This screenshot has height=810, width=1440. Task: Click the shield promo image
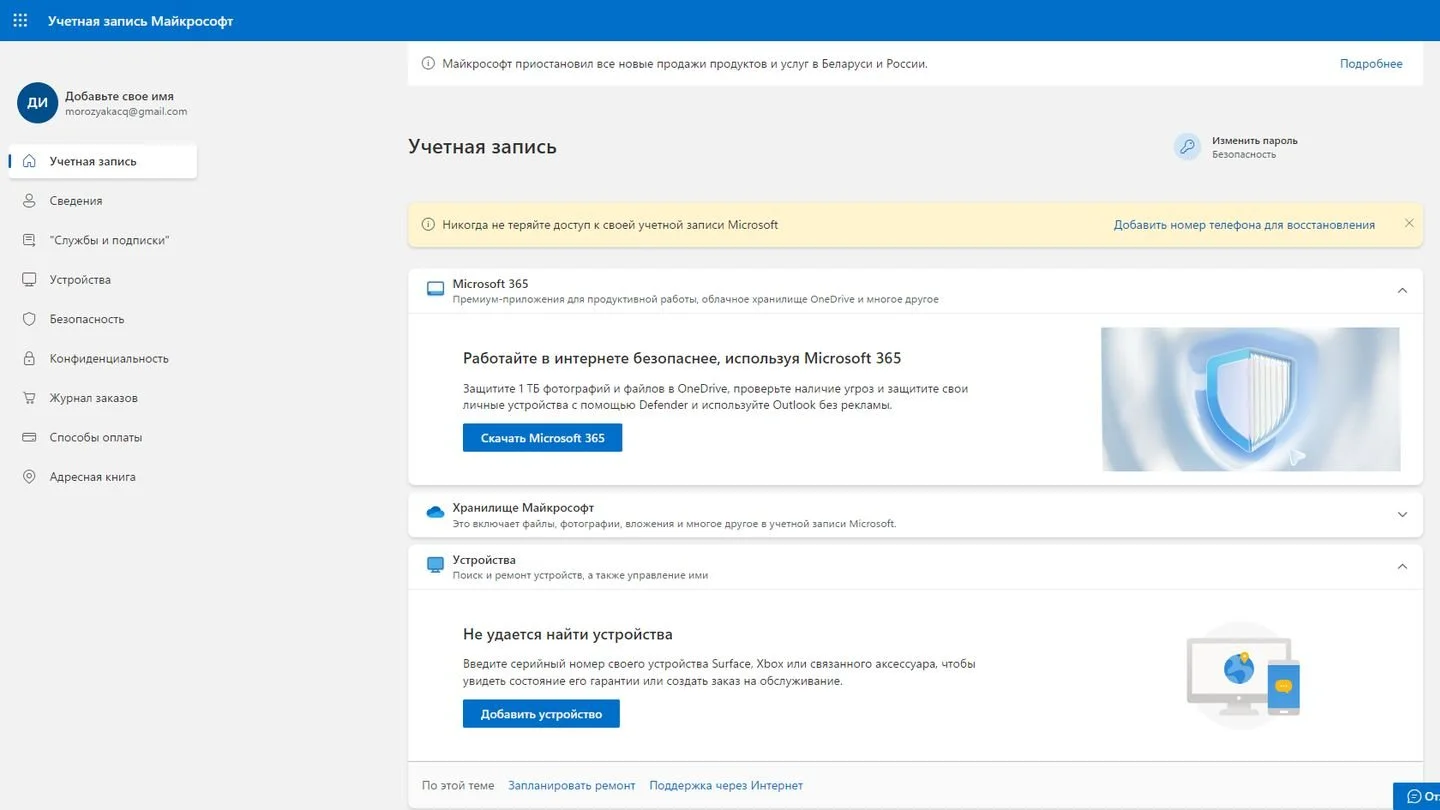[1250, 399]
